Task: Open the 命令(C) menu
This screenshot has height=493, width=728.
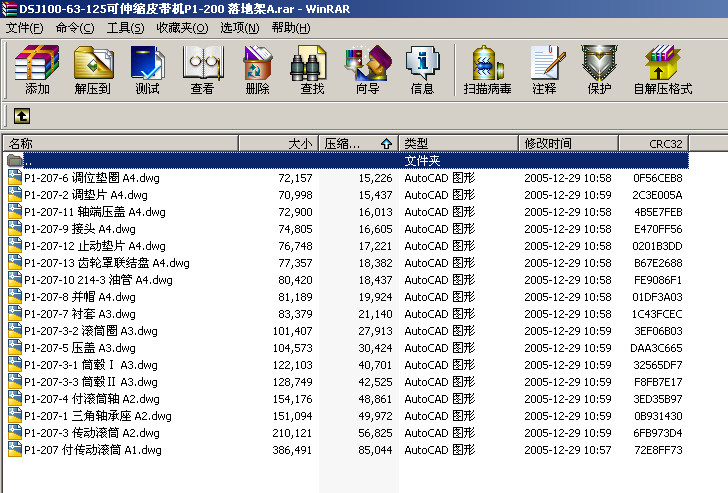Action: click(75, 28)
